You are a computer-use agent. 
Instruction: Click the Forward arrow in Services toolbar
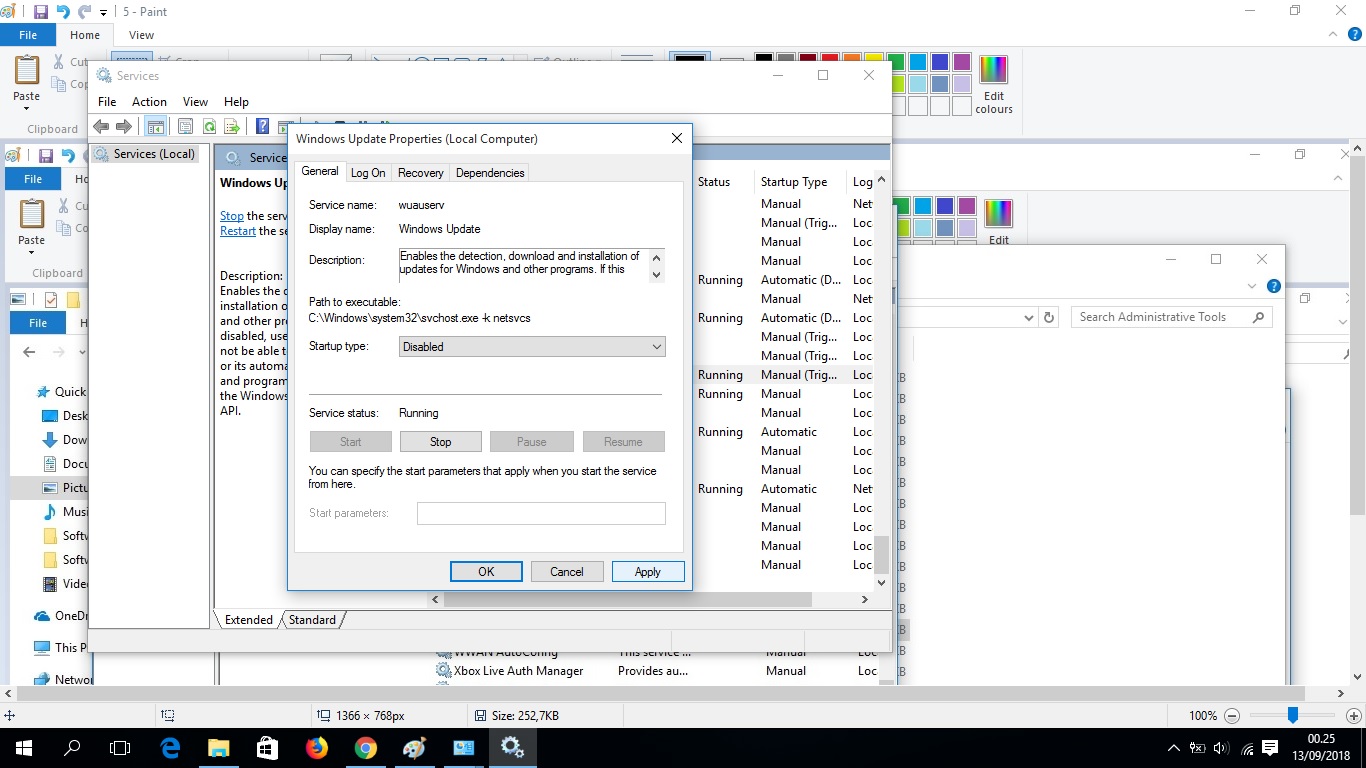tap(124, 126)
